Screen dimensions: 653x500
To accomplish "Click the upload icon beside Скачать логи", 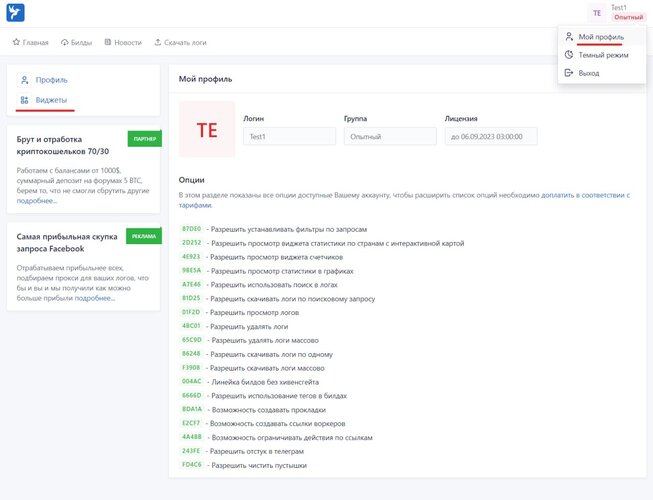I will tap(157, 42).
